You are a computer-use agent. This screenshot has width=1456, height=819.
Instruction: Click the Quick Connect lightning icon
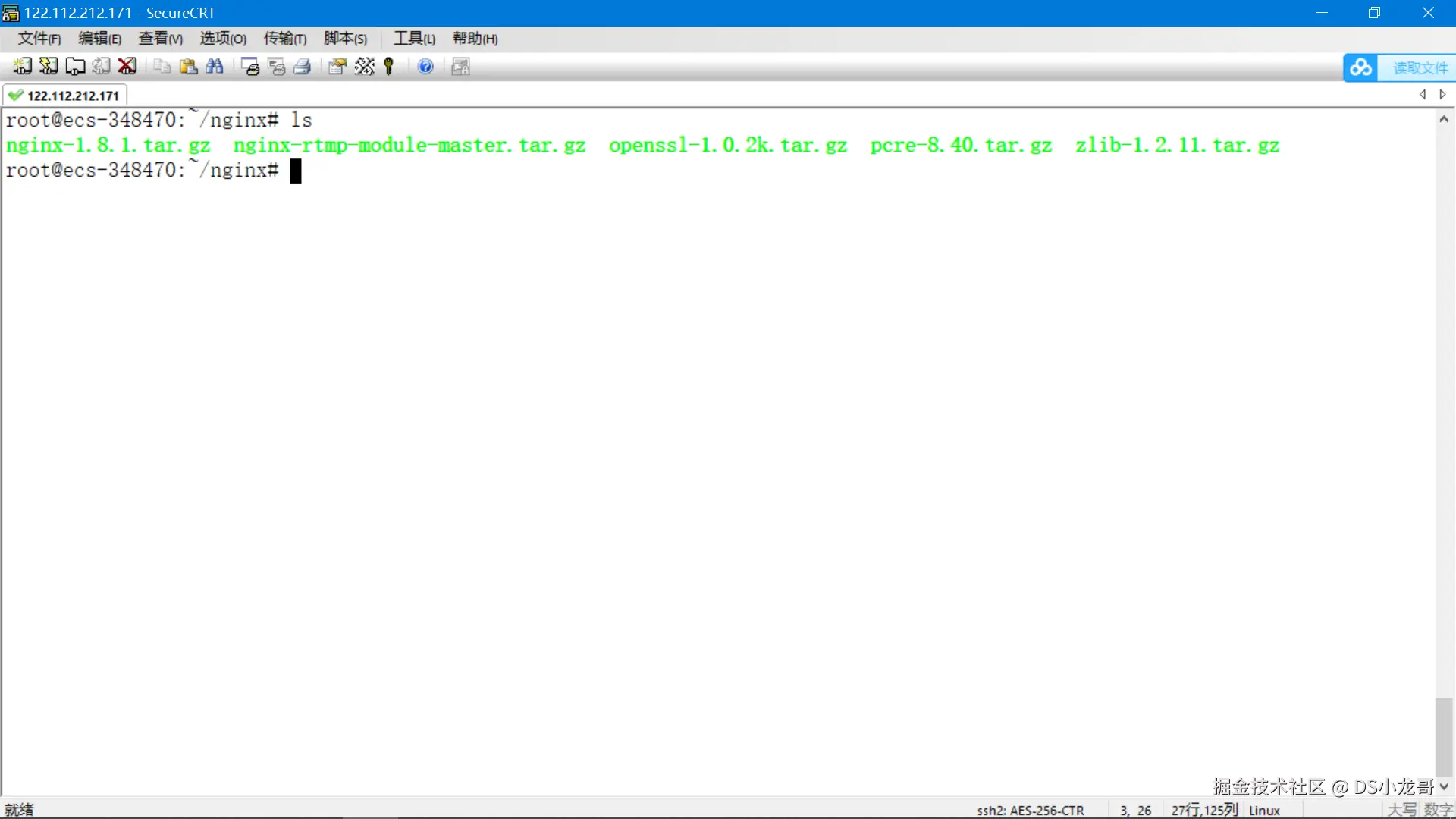pyautogui.click(x=49, y=67)
